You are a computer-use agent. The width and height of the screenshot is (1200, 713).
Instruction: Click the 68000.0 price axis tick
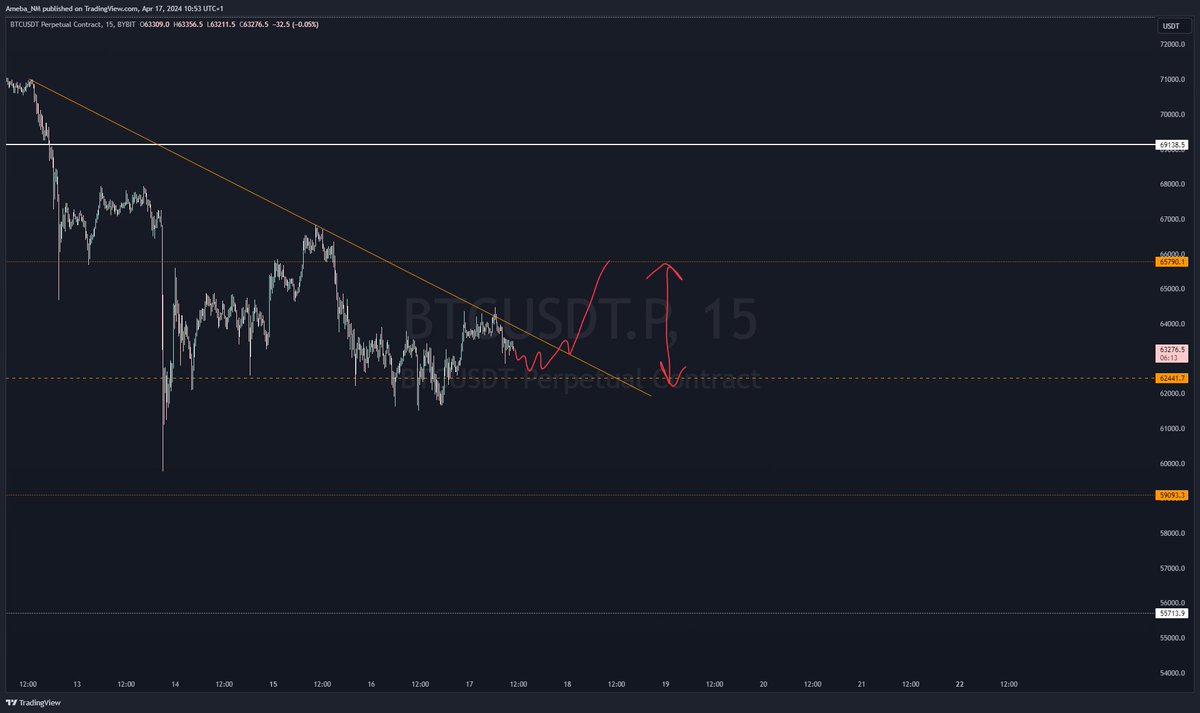tap(1172, 184)
